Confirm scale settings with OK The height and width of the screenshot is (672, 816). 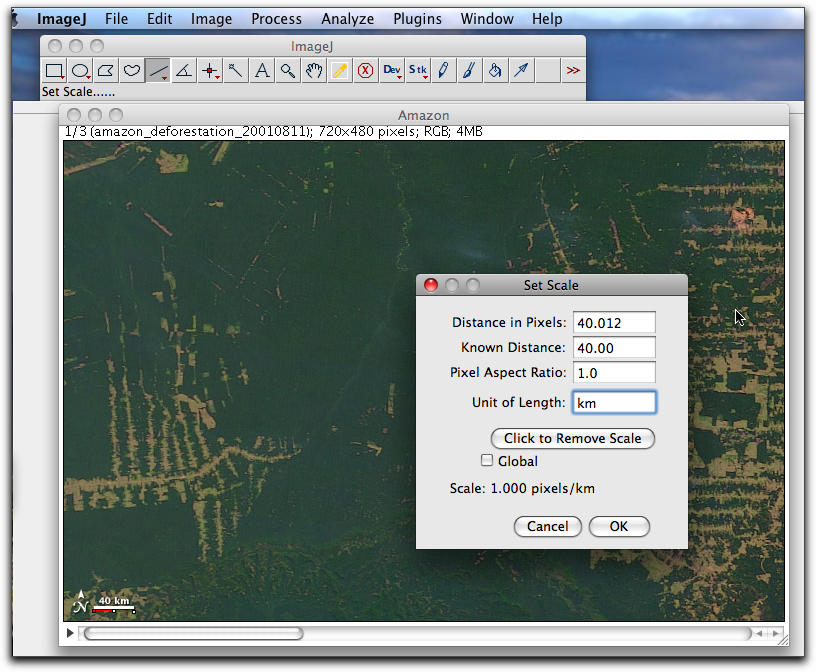click(618, 526)
